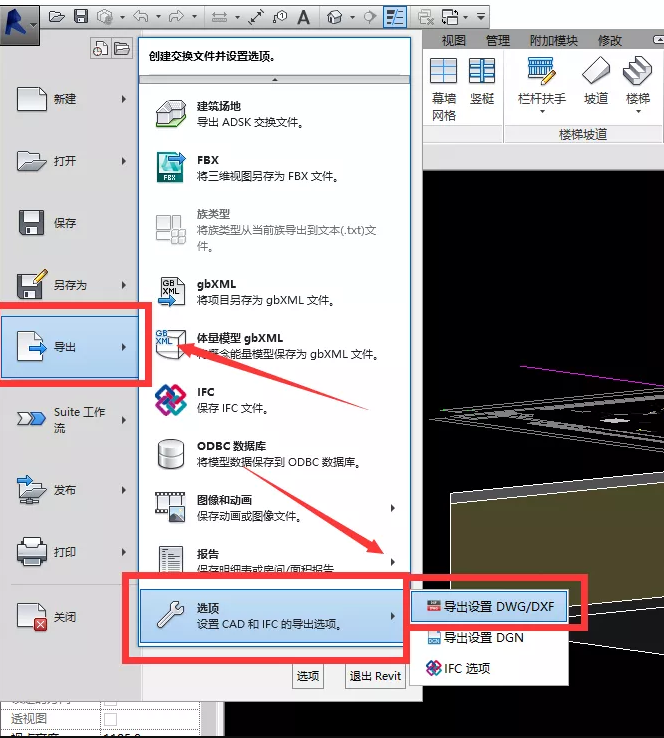664x738 pixels.
Task: Open 报告 (Reports) export submenu
Action: (274, 560)
